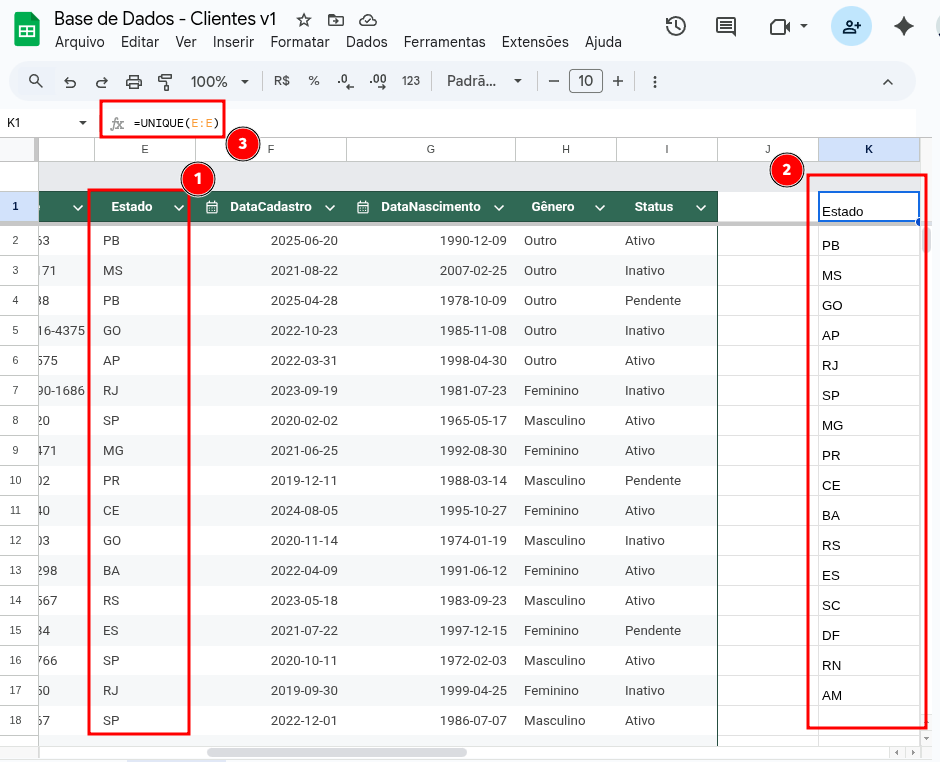Open the Dados menu
This screenshot has width=940, height=762.
(366, 42)
